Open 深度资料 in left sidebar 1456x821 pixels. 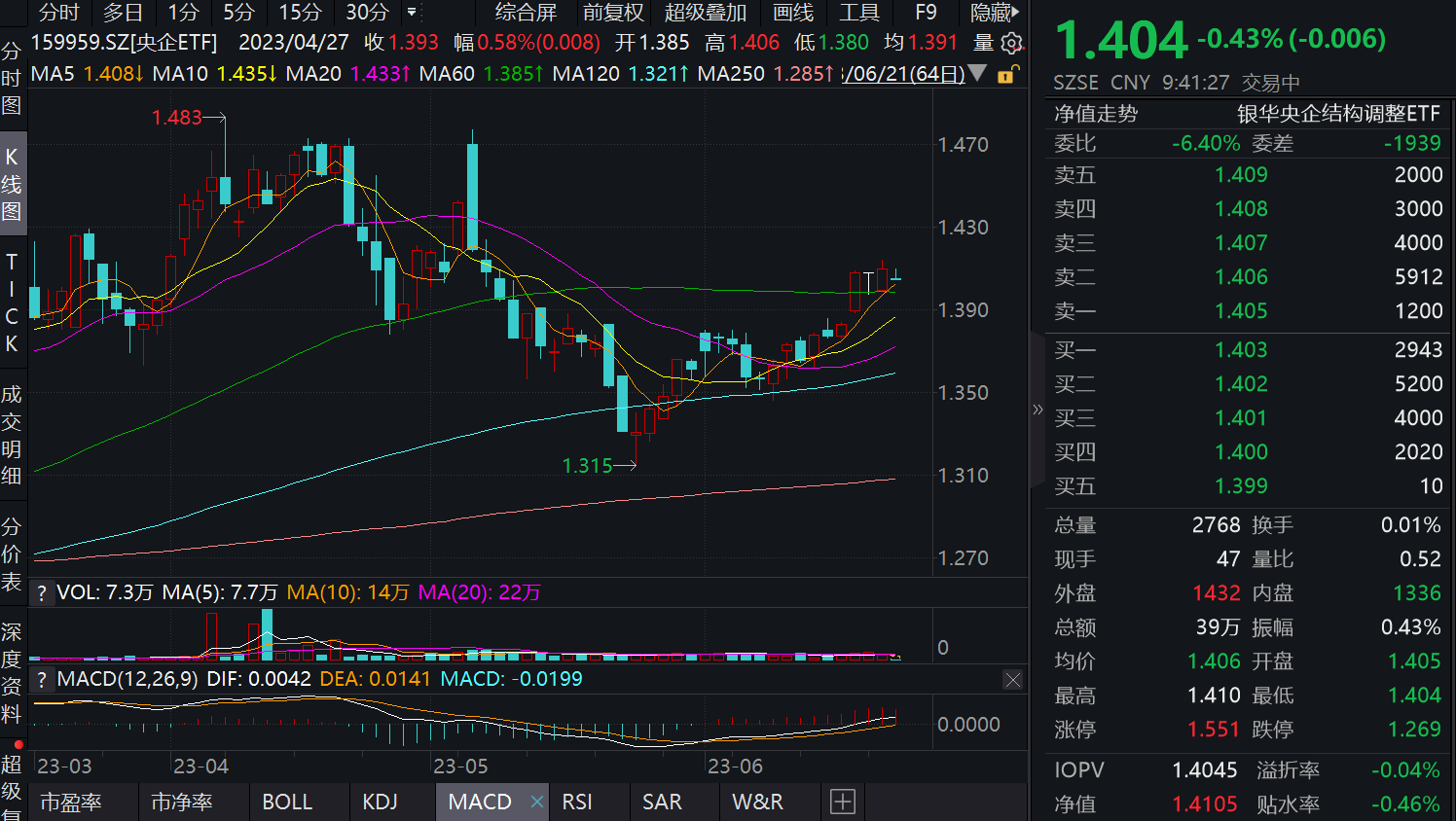click(12, 673)
